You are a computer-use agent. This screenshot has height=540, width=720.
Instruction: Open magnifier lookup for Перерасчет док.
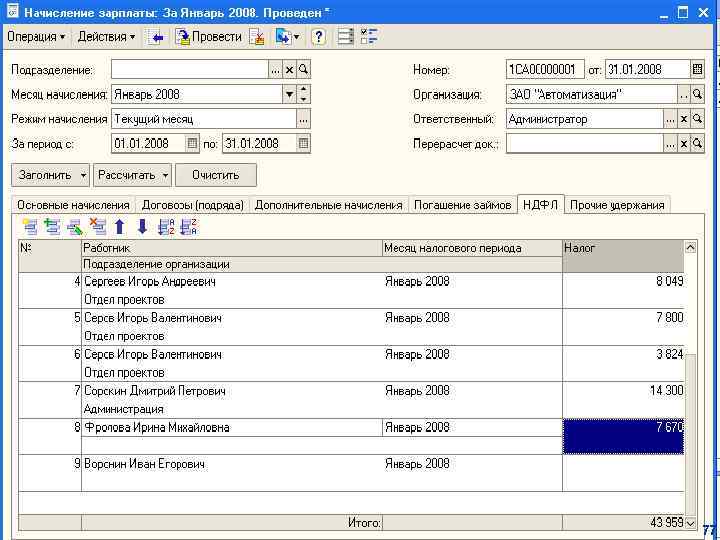tap(698, 144)
